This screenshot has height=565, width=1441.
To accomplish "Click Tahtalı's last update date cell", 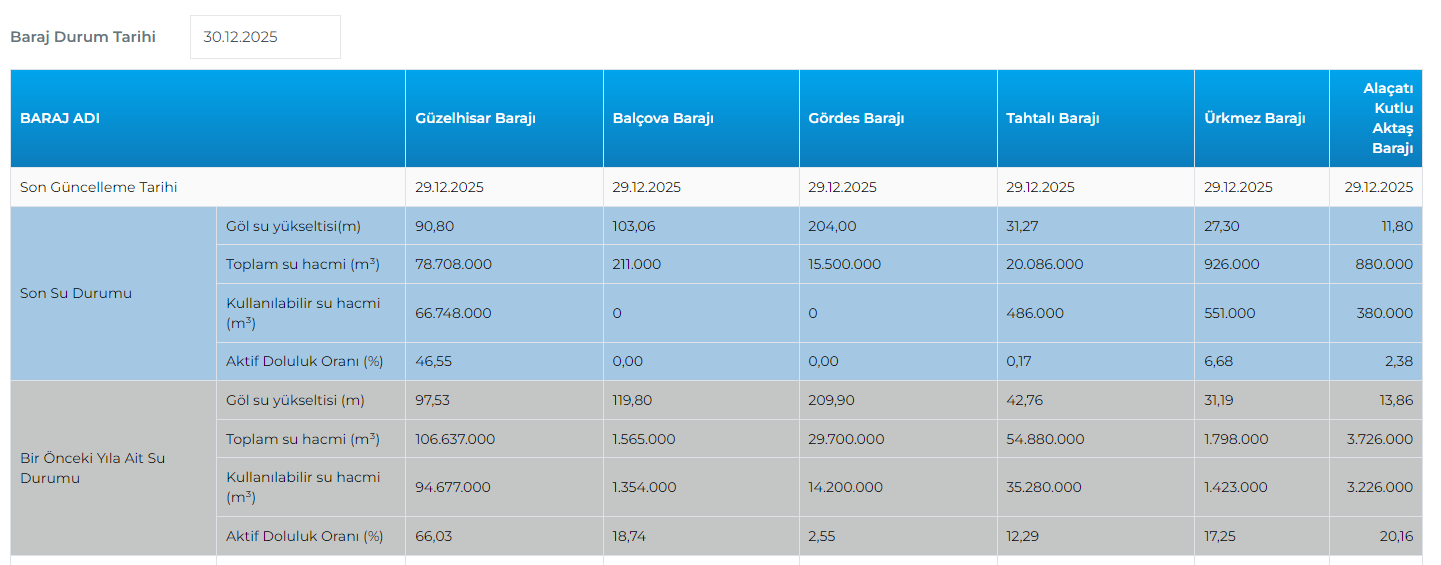I will [1040, 187].
